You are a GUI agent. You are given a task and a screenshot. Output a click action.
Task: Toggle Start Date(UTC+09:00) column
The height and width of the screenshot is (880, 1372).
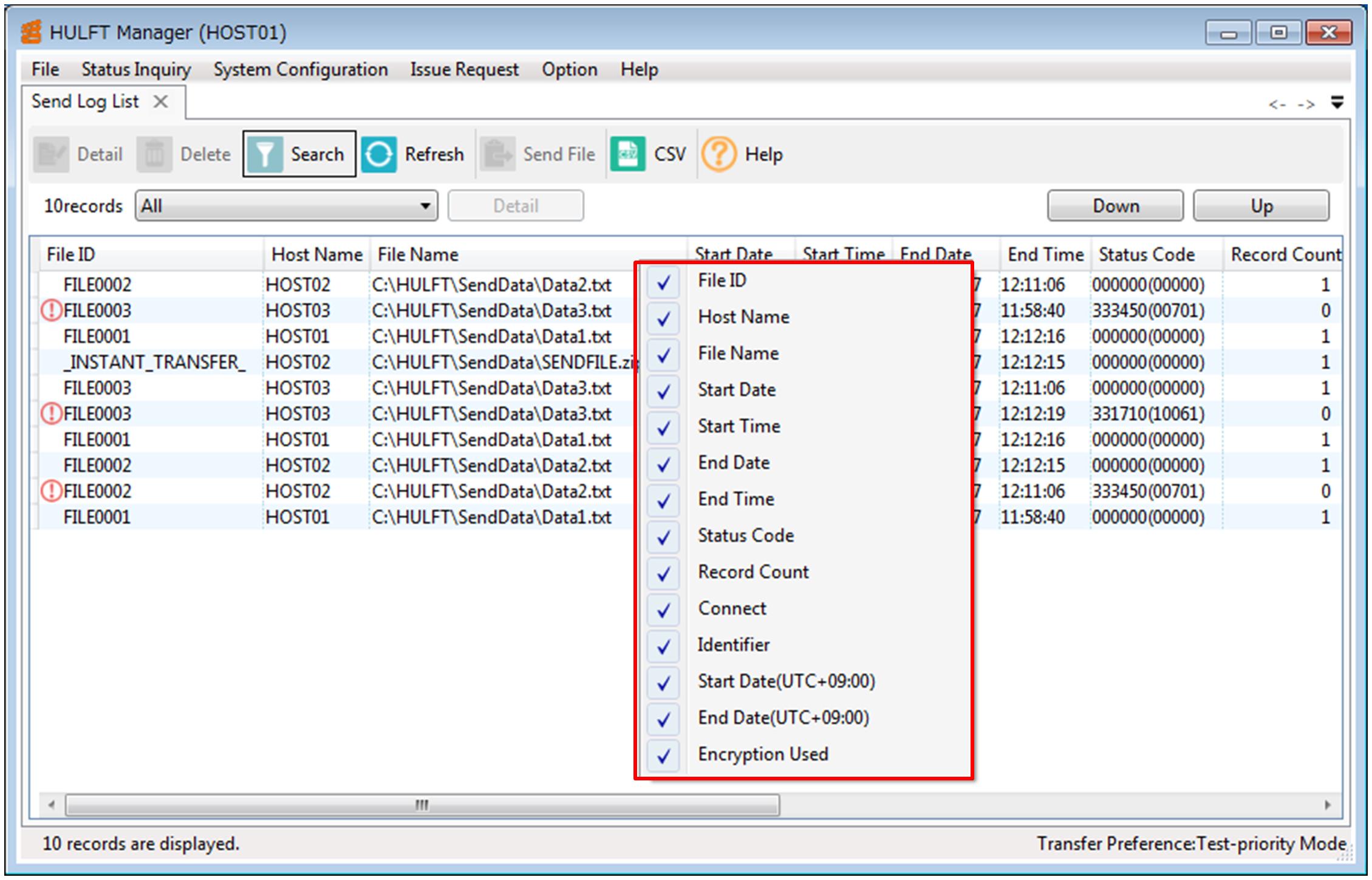(663, 682)
